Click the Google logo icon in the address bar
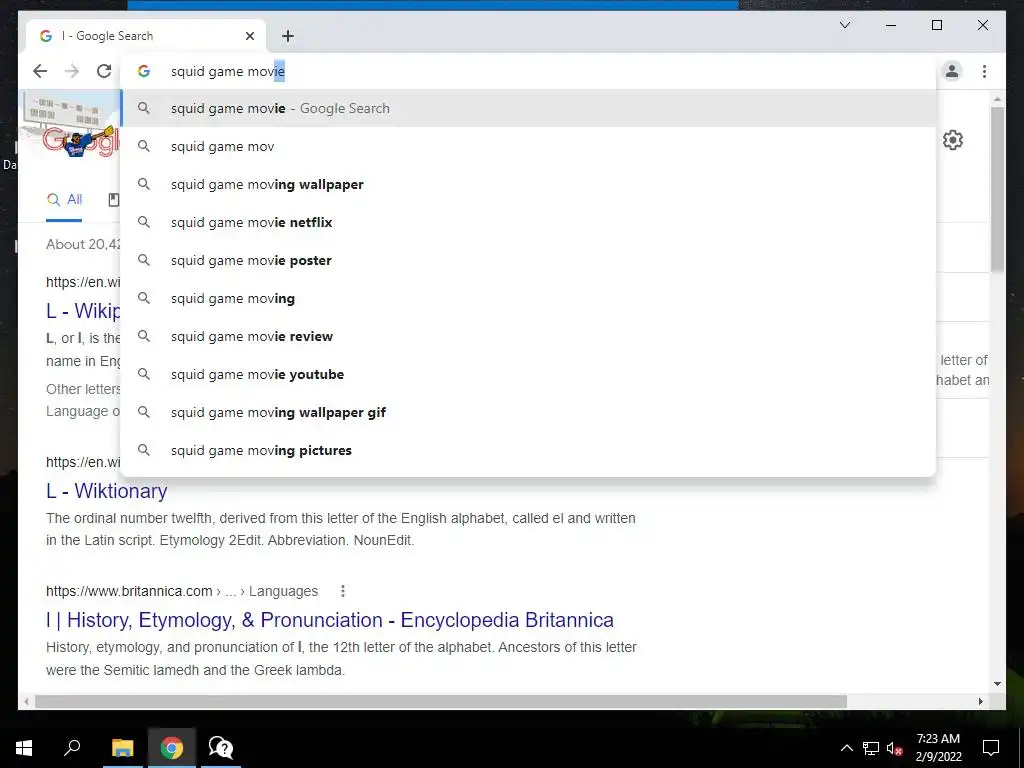Image resolution: width=1024 pixels, height=768 pixels. pyautogui.click(x=144, y=71)
